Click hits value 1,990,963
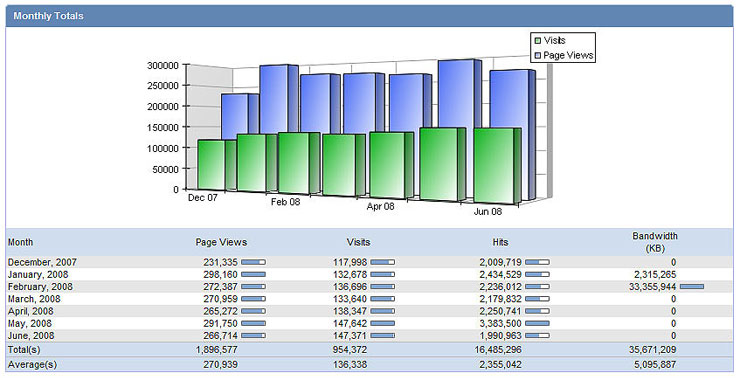The width and height of the screenshot is (740, 380). point(501,336)
